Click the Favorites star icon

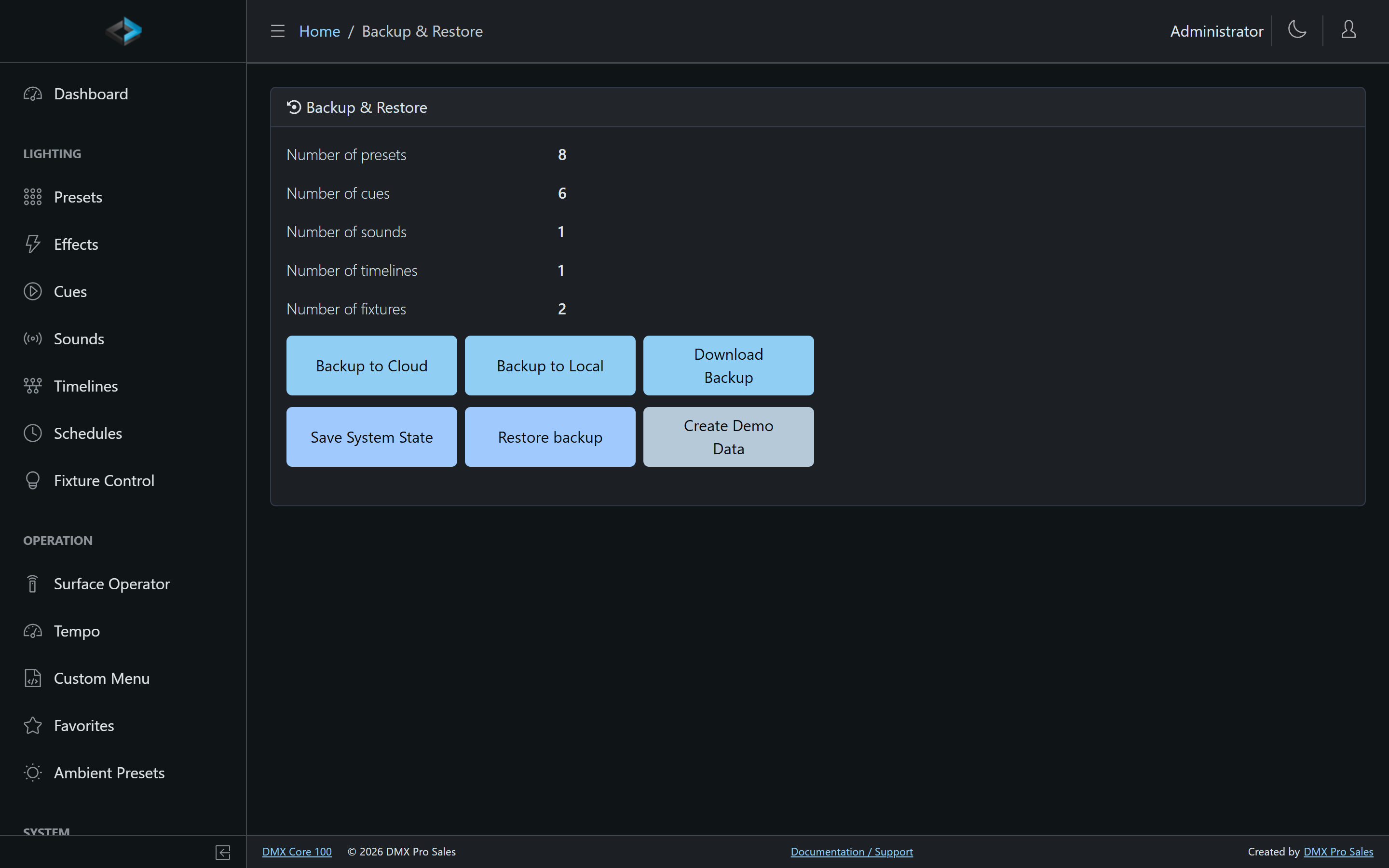coord(33,726)
